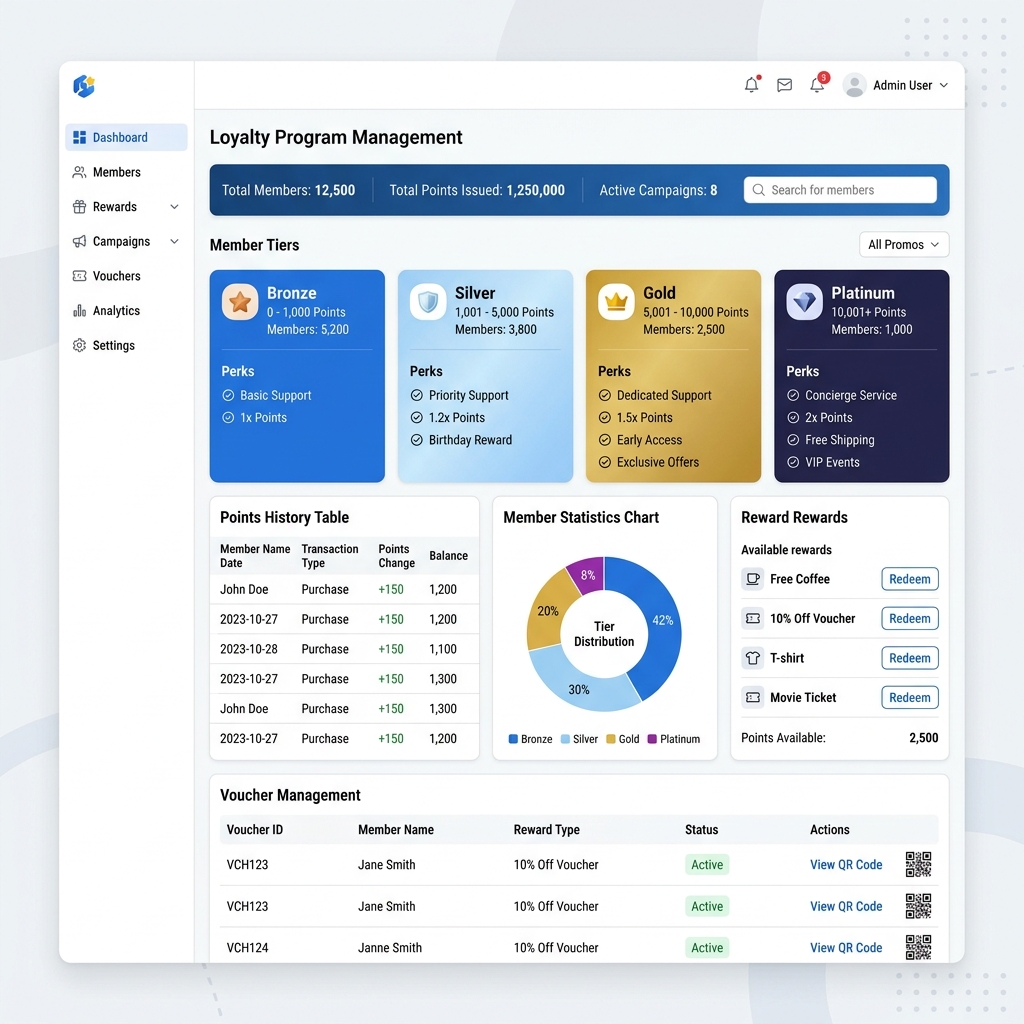View QR Code in first VCH123 row
Screen dimensions: 1024x1024
tap(846, 865)
